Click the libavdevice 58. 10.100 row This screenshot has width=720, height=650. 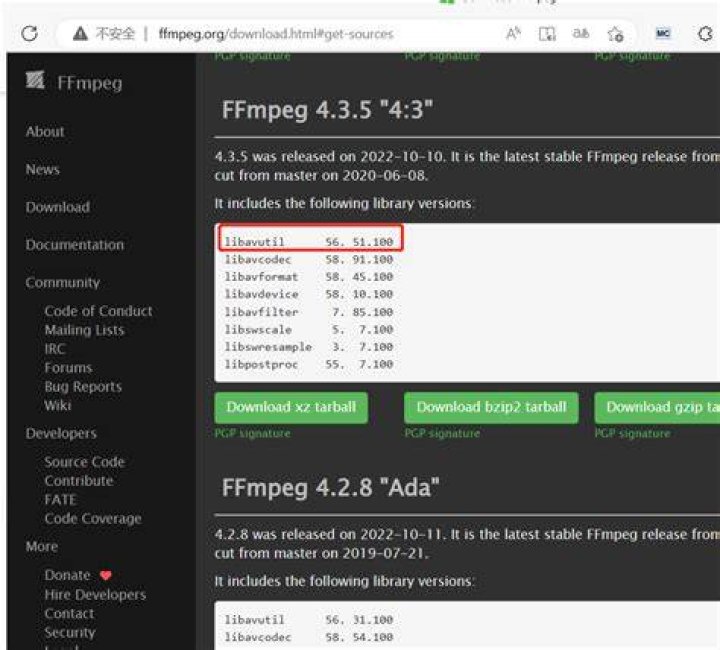click(x=309, y=294)
